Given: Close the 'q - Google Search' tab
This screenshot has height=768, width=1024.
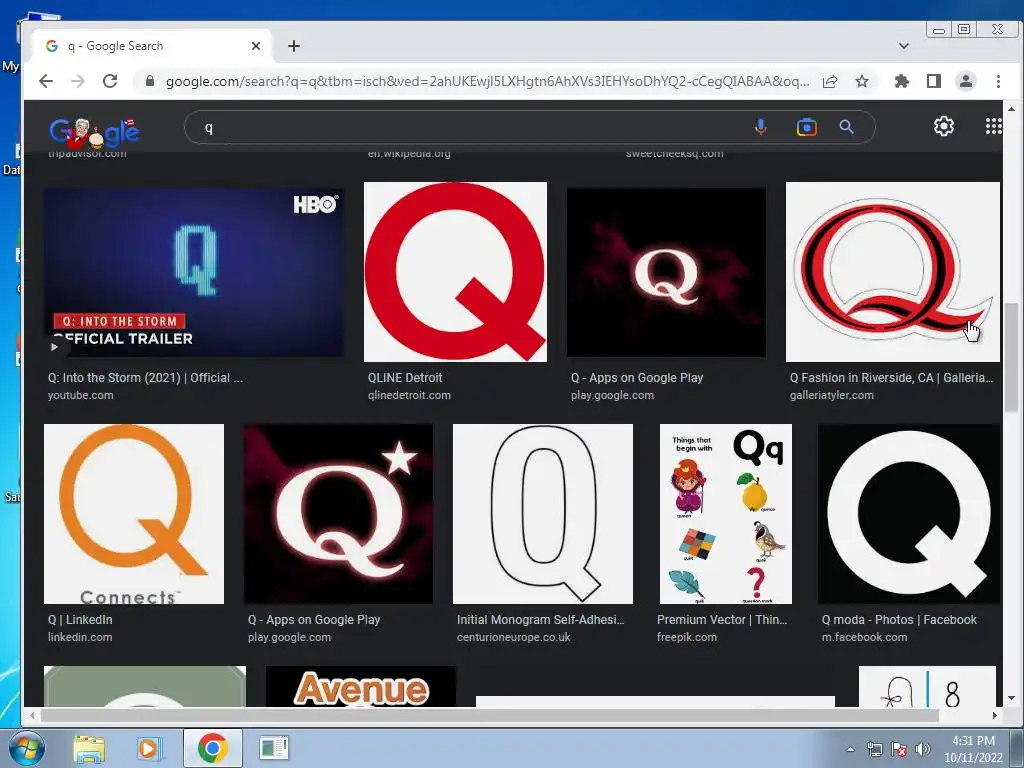Looking at the screenshot, I should [x=256, y=46].
